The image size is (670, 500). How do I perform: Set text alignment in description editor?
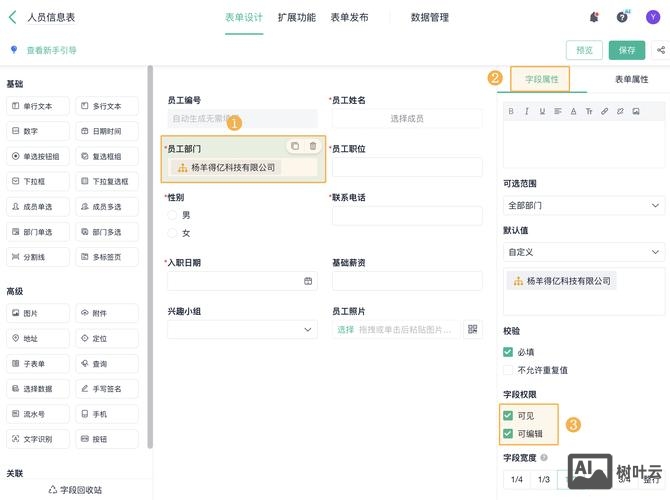point(558,112)
